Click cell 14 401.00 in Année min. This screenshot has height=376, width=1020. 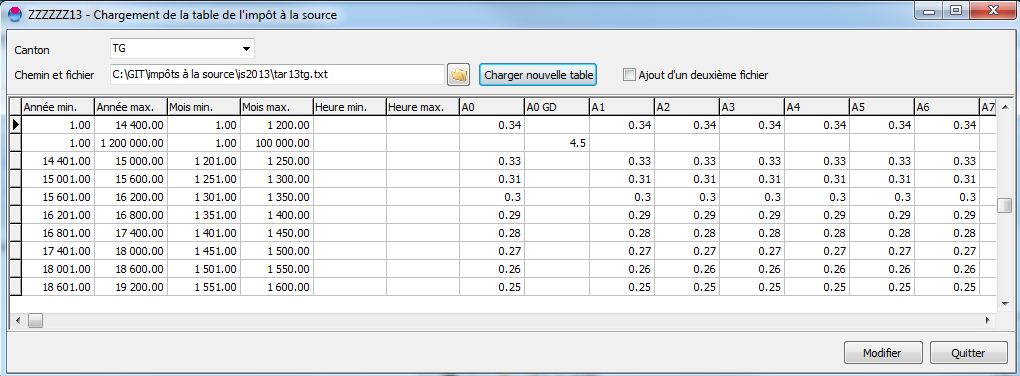tap(58, 161)
